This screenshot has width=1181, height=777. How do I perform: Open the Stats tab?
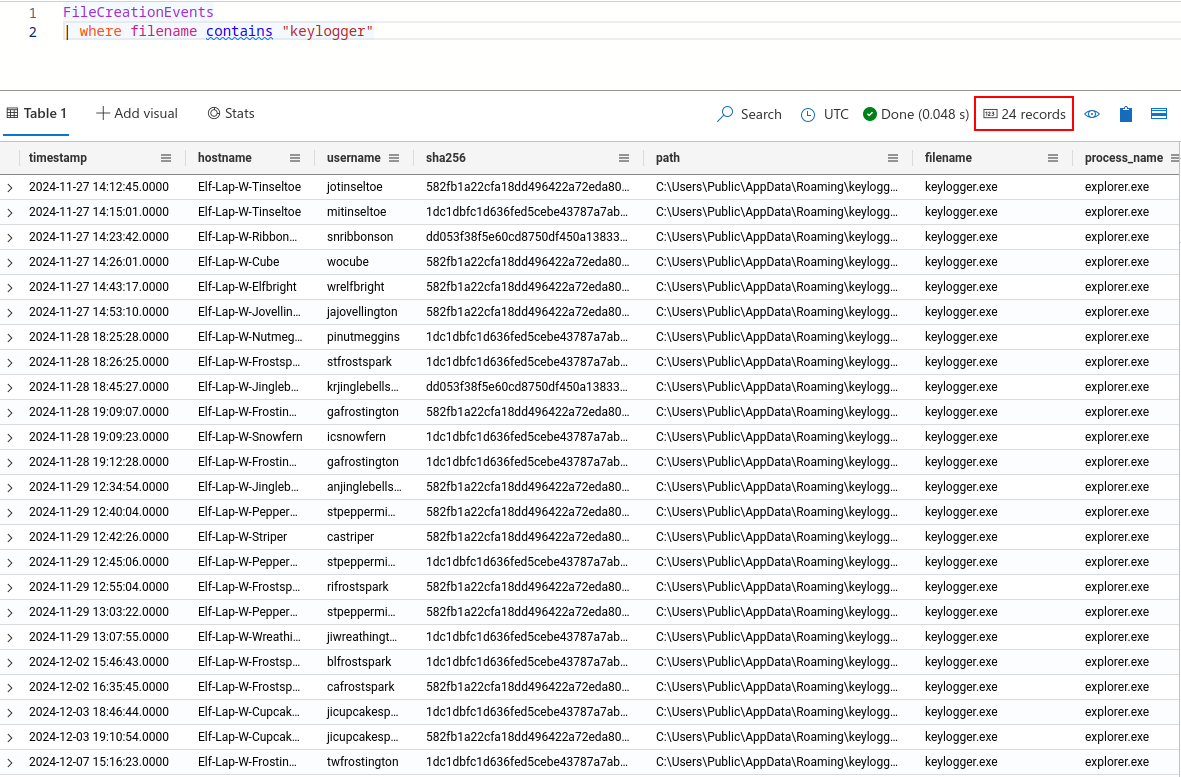point(231,113)
